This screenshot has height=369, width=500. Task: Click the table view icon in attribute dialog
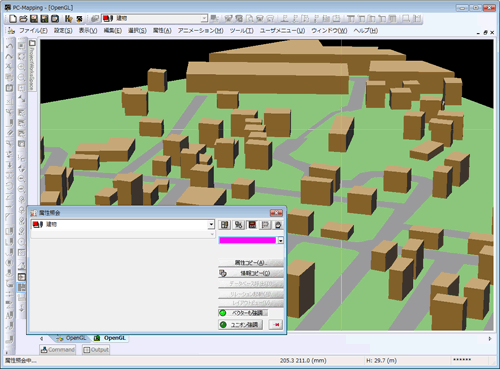coord(225,225)
